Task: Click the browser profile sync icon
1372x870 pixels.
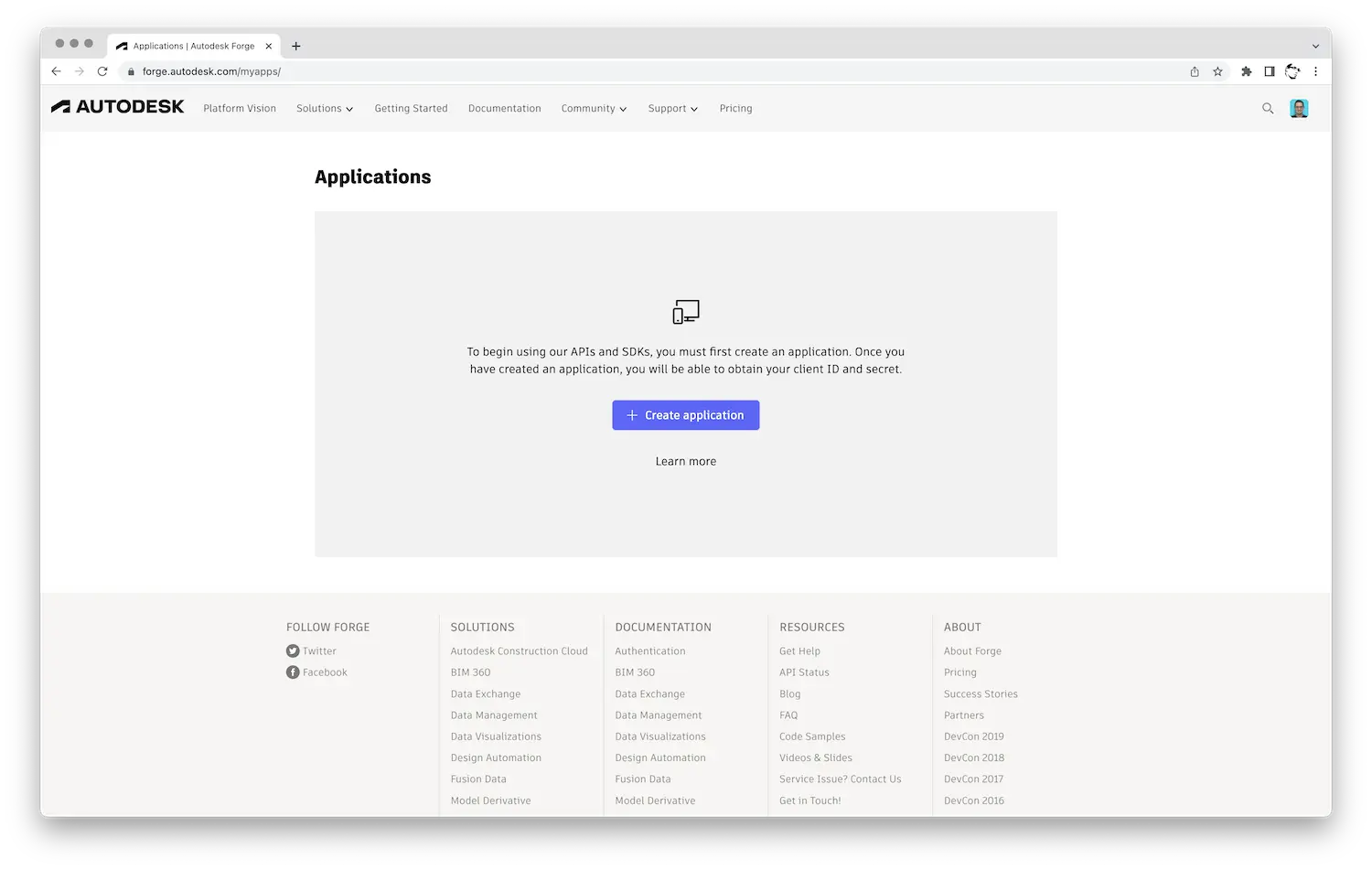Action: [1292, 71]
